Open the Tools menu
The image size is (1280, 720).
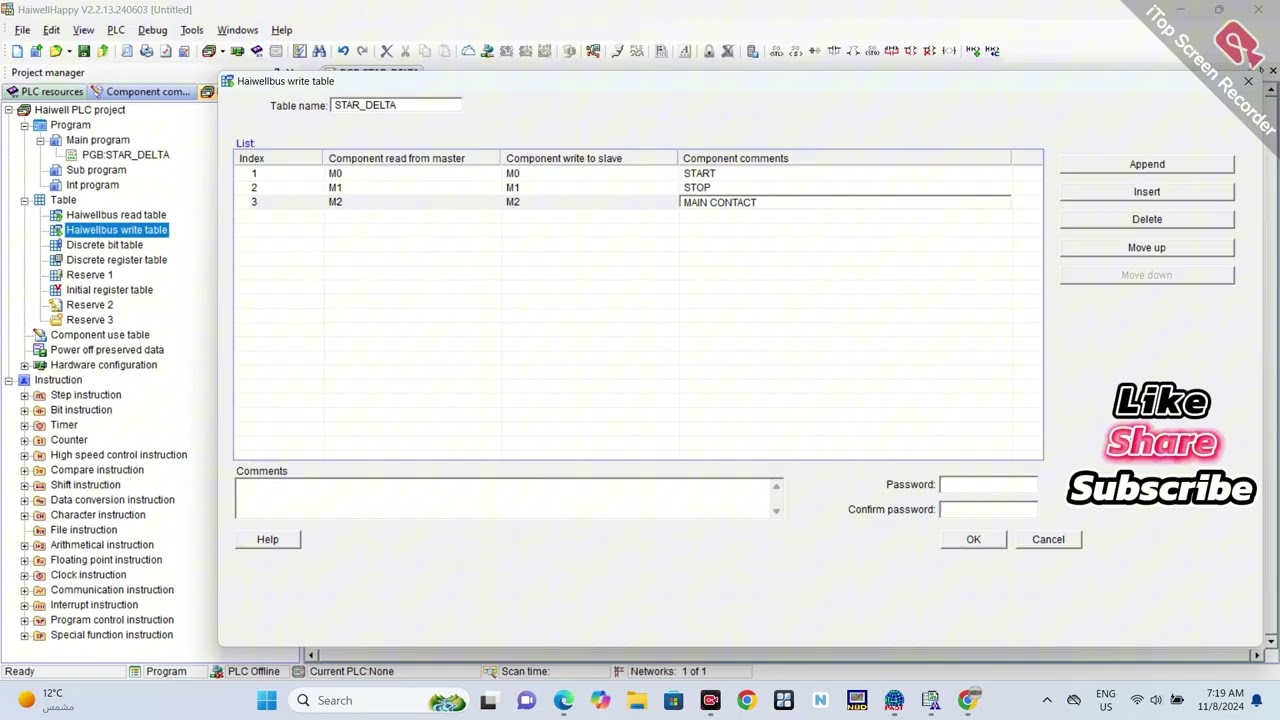191,30
